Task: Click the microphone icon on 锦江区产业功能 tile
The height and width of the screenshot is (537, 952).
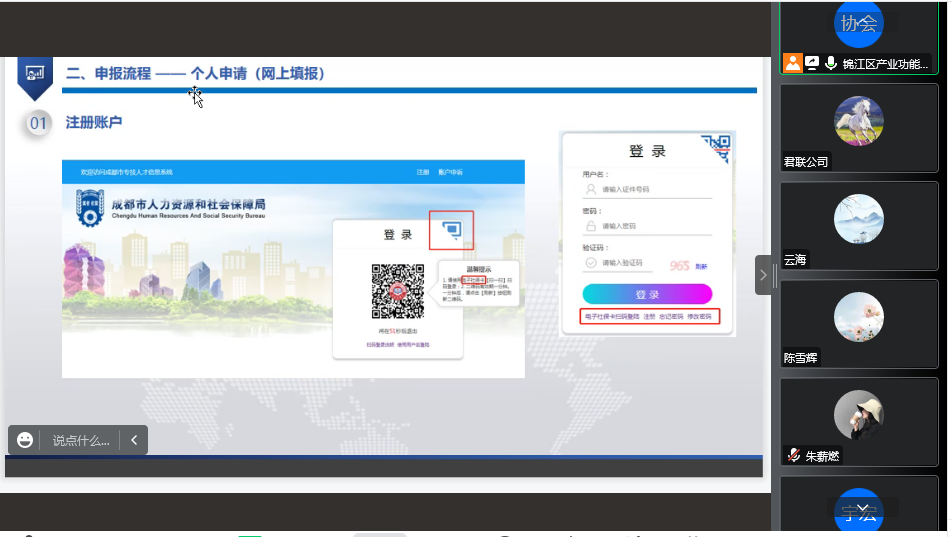Action: 831,63
